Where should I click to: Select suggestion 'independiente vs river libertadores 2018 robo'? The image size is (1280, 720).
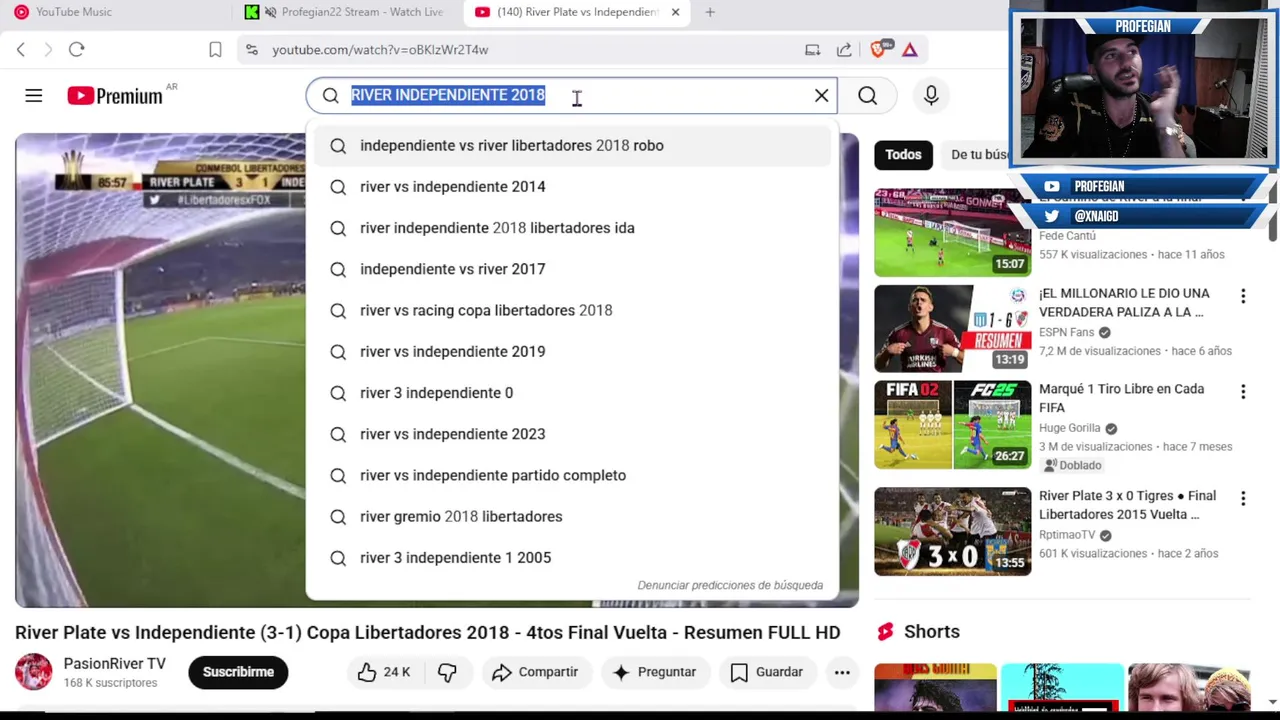coord(572,146)
